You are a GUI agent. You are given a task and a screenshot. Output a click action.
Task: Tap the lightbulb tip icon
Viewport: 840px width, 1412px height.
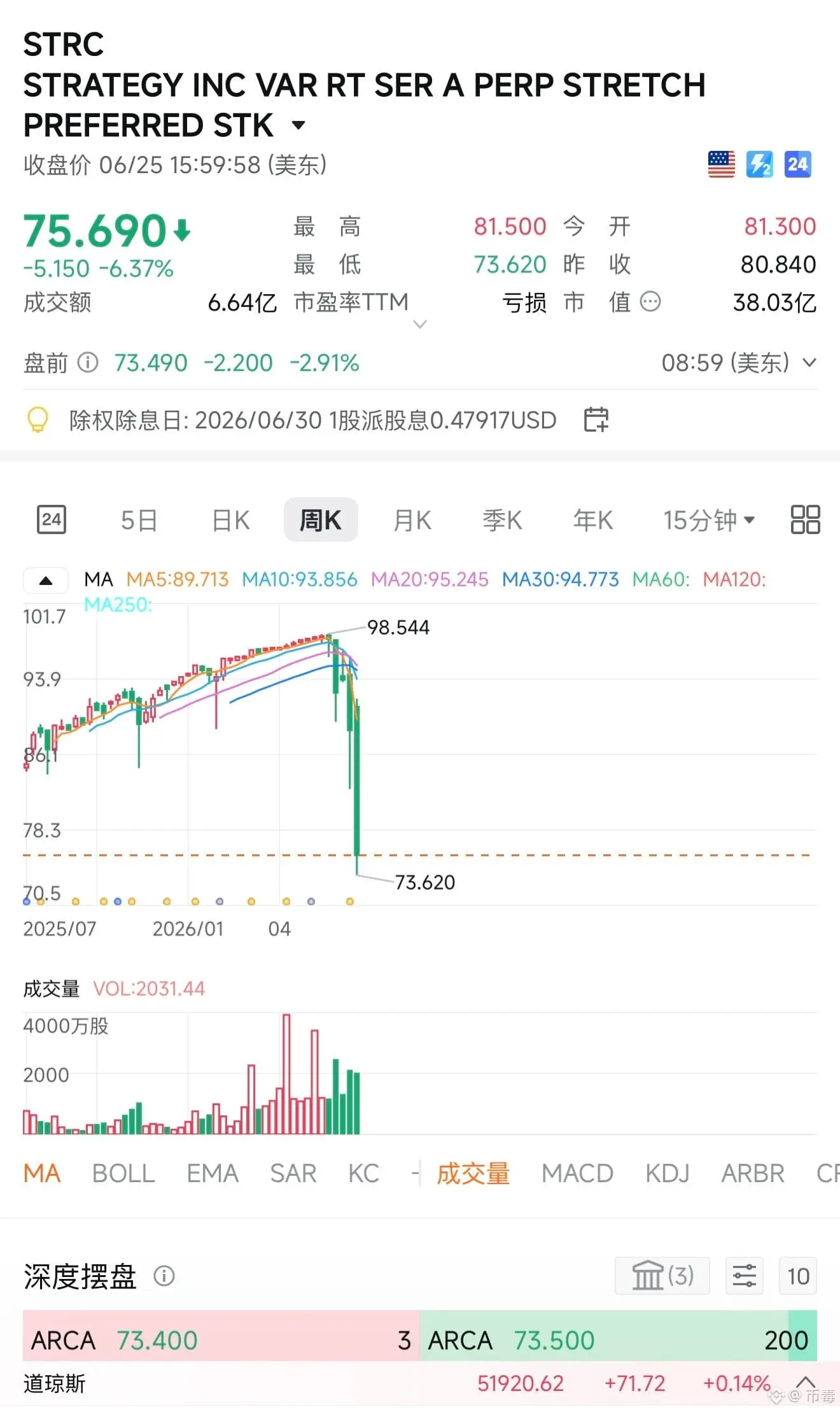[38, 420]
